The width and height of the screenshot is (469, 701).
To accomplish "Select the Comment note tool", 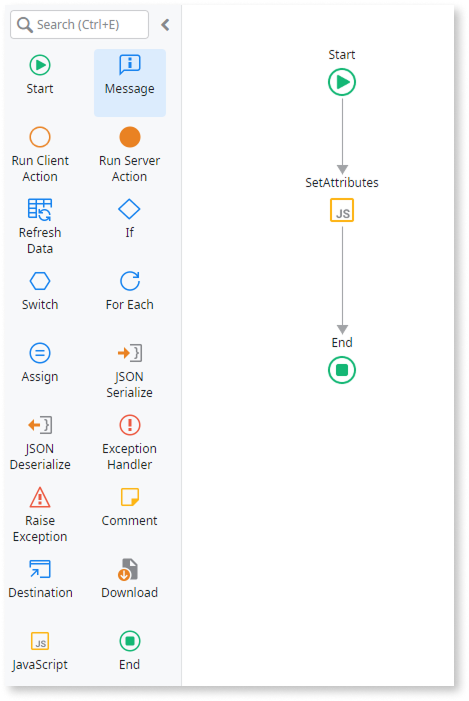I will 130,507.
